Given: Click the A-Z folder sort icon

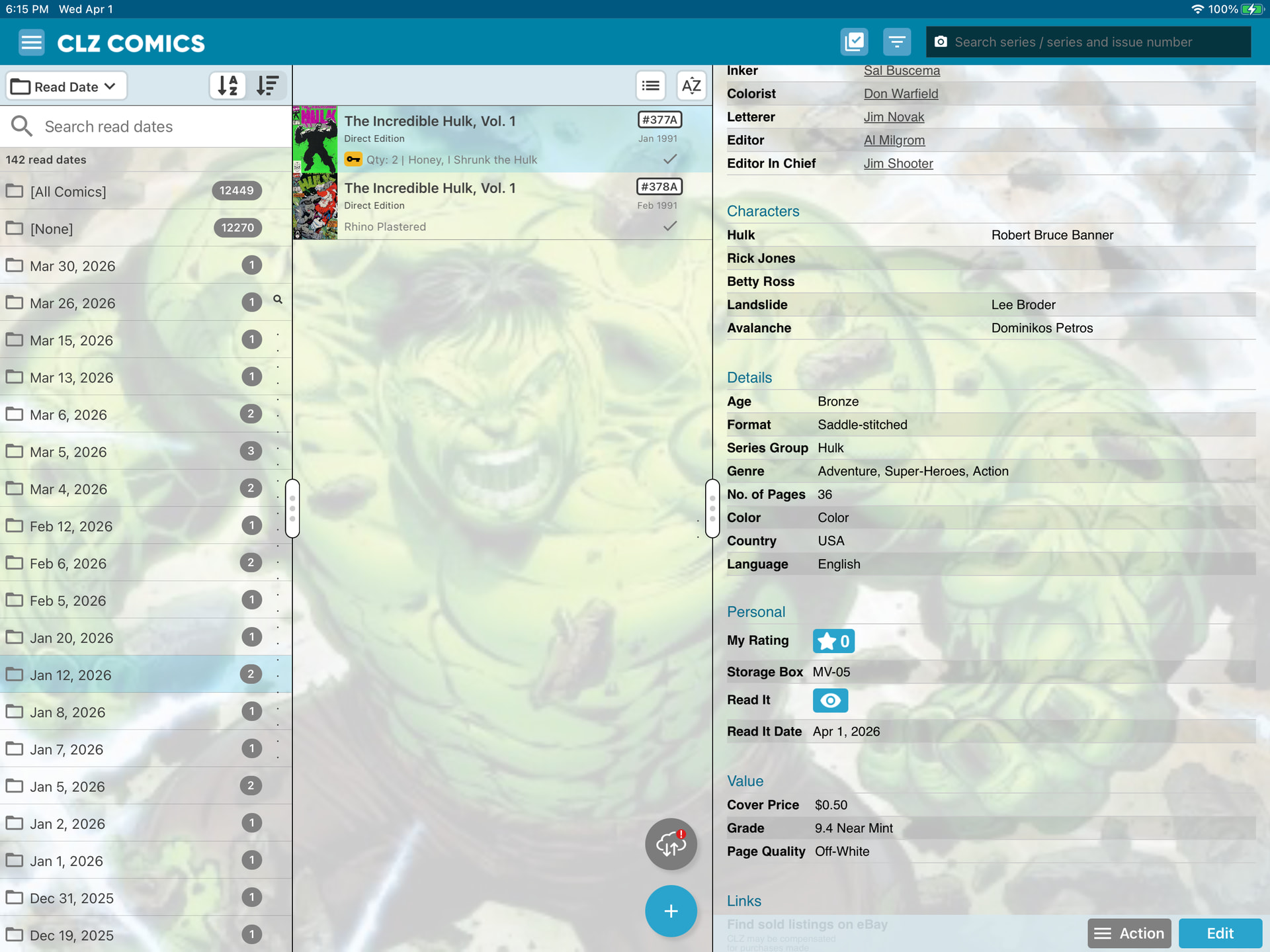Looking at the screenshot, I should [x=228, y=85].
